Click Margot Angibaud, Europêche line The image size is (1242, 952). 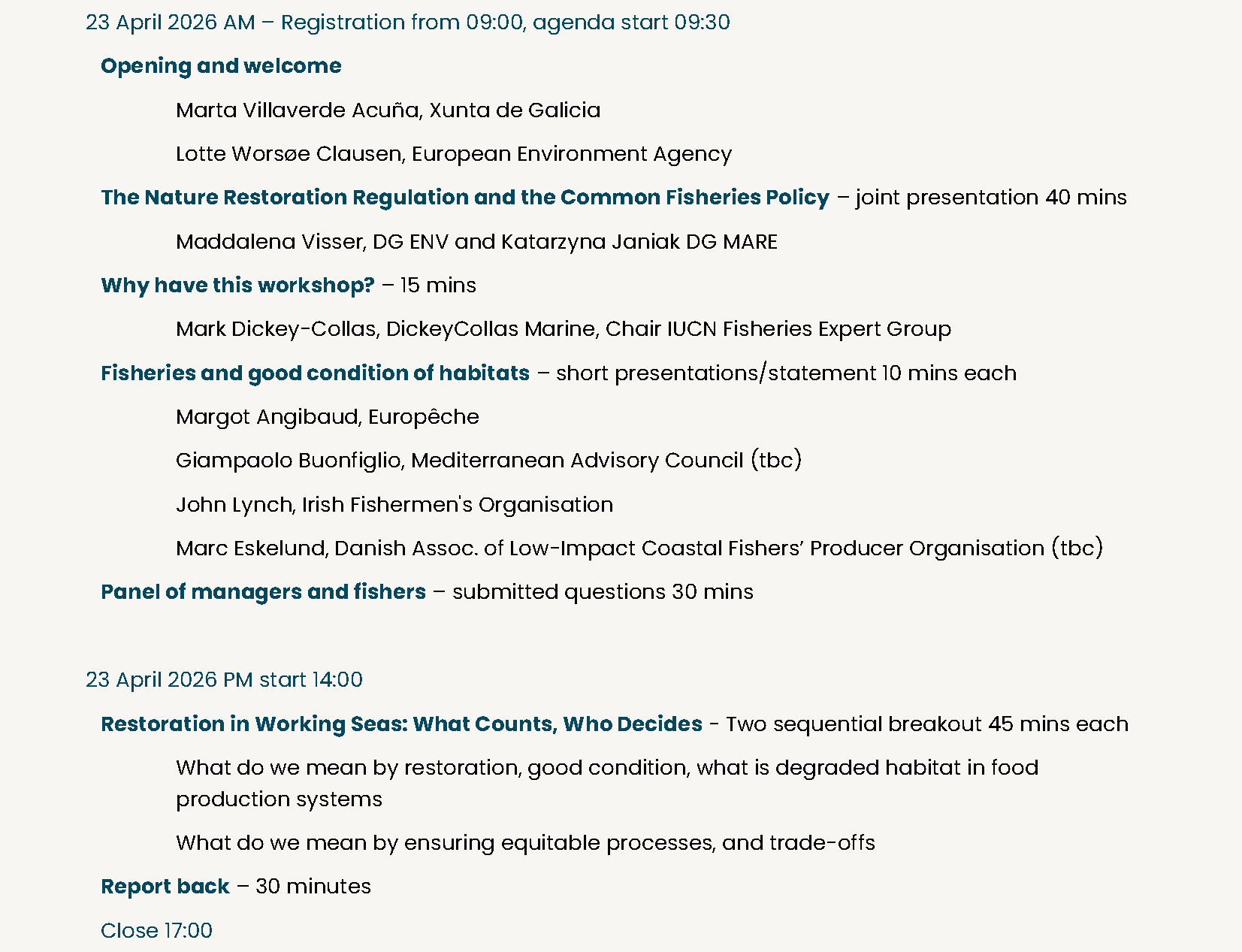point(327,417)
